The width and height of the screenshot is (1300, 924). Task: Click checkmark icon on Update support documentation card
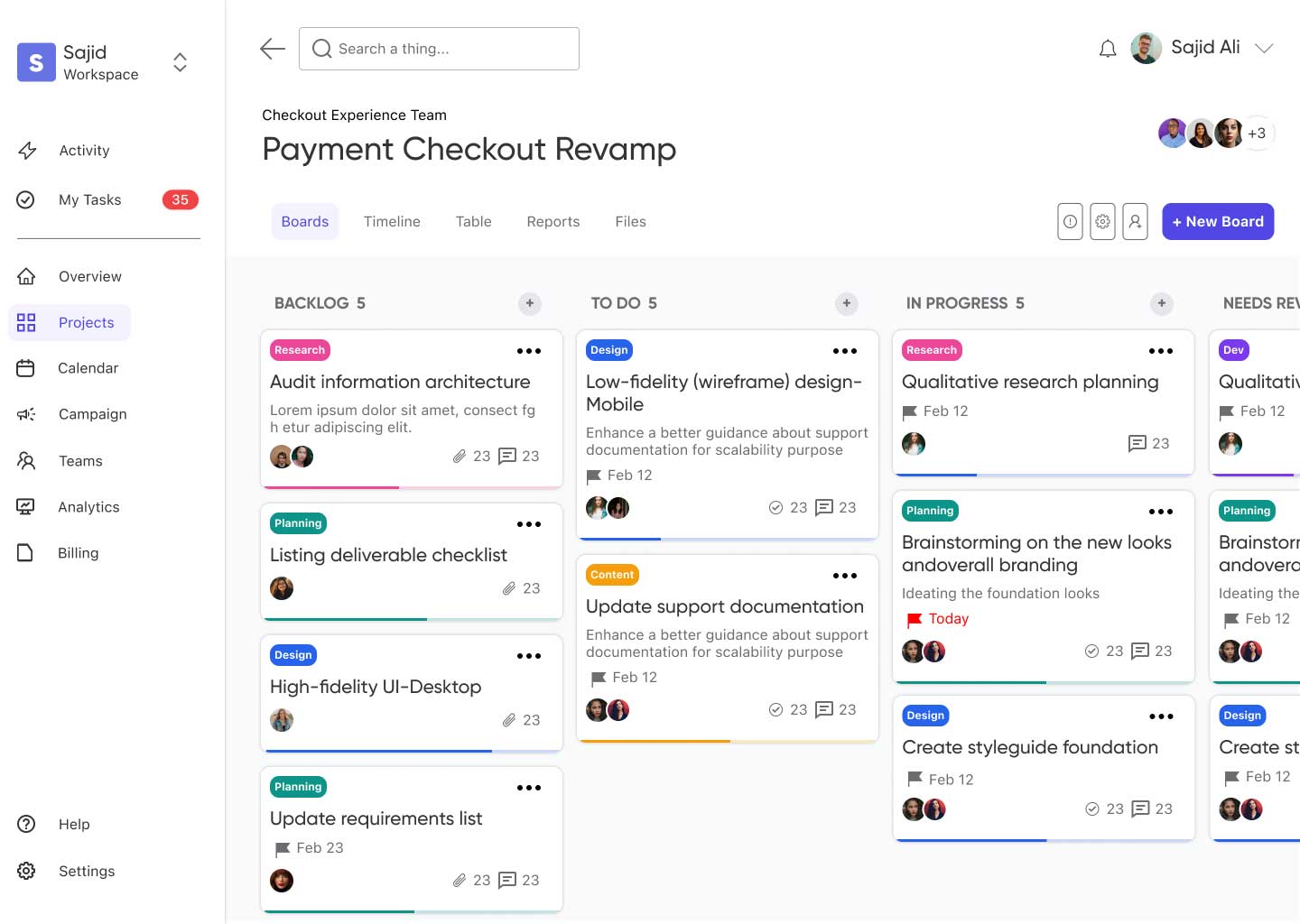[775, 710]
